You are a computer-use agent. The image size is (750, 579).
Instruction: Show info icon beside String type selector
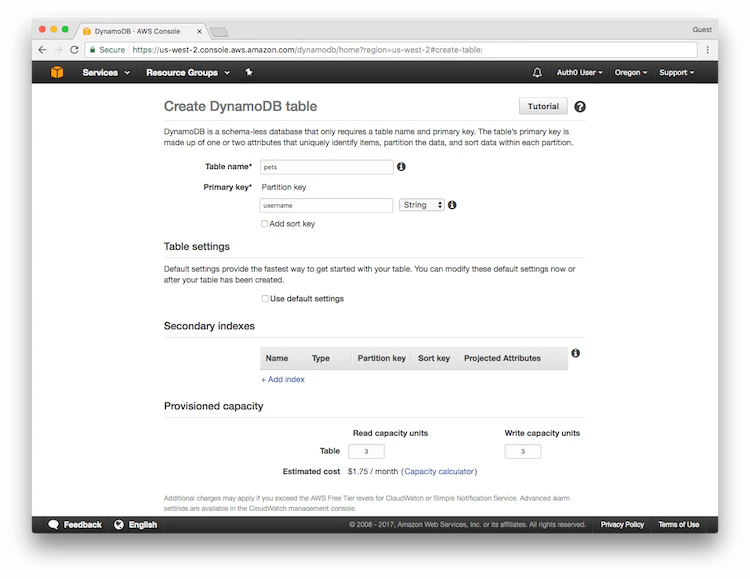[x=452, y=205]
